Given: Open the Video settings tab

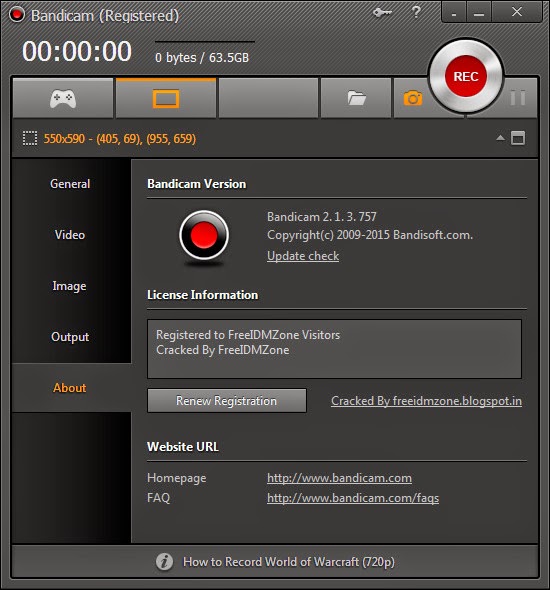Looking at the screenshot, I should (70, 235).
